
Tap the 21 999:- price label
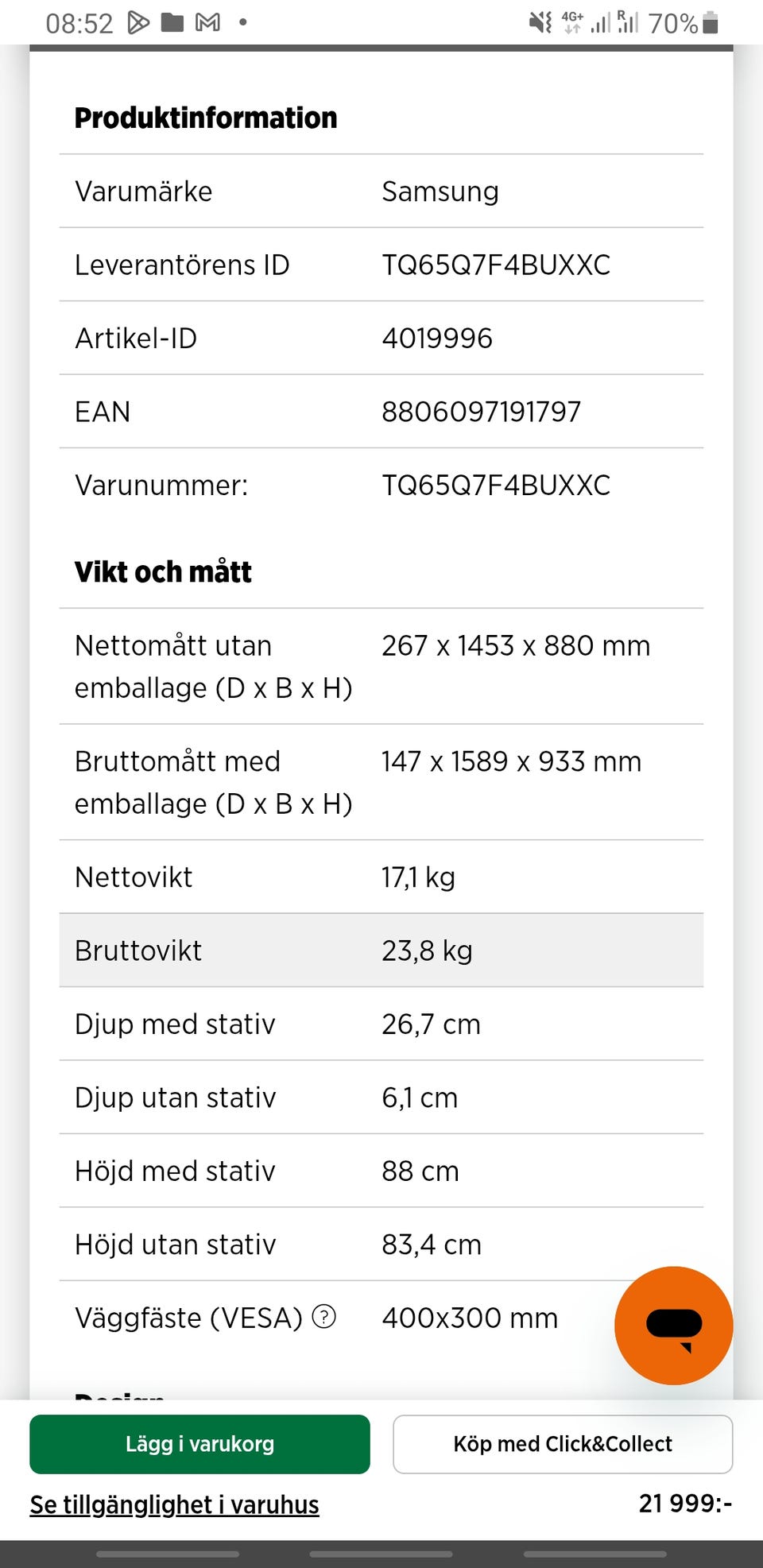coord(685,1503)
